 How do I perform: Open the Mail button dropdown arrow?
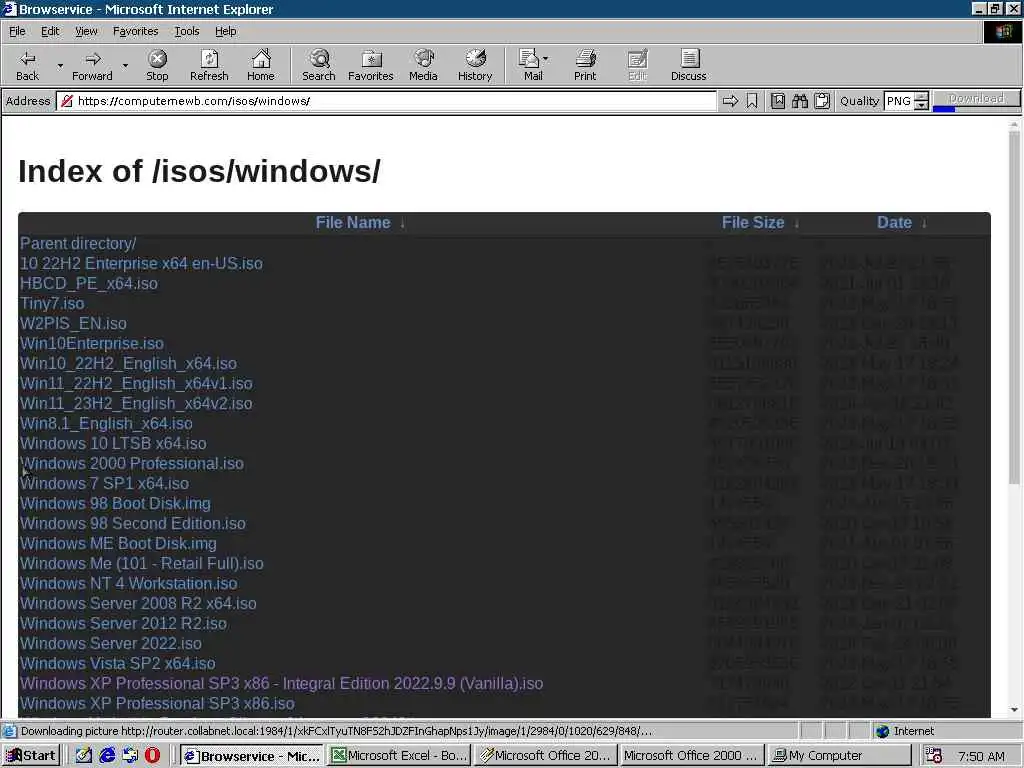coord(546,59)
